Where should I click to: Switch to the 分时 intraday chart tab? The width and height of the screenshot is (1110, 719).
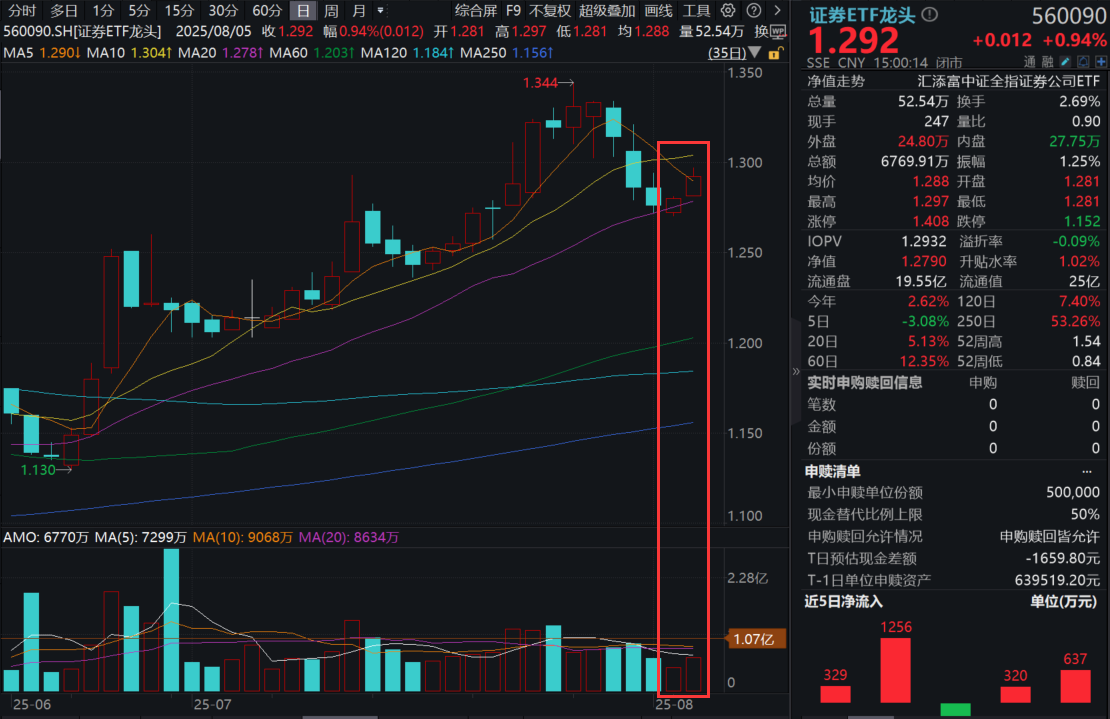click(x=22, y=10)
